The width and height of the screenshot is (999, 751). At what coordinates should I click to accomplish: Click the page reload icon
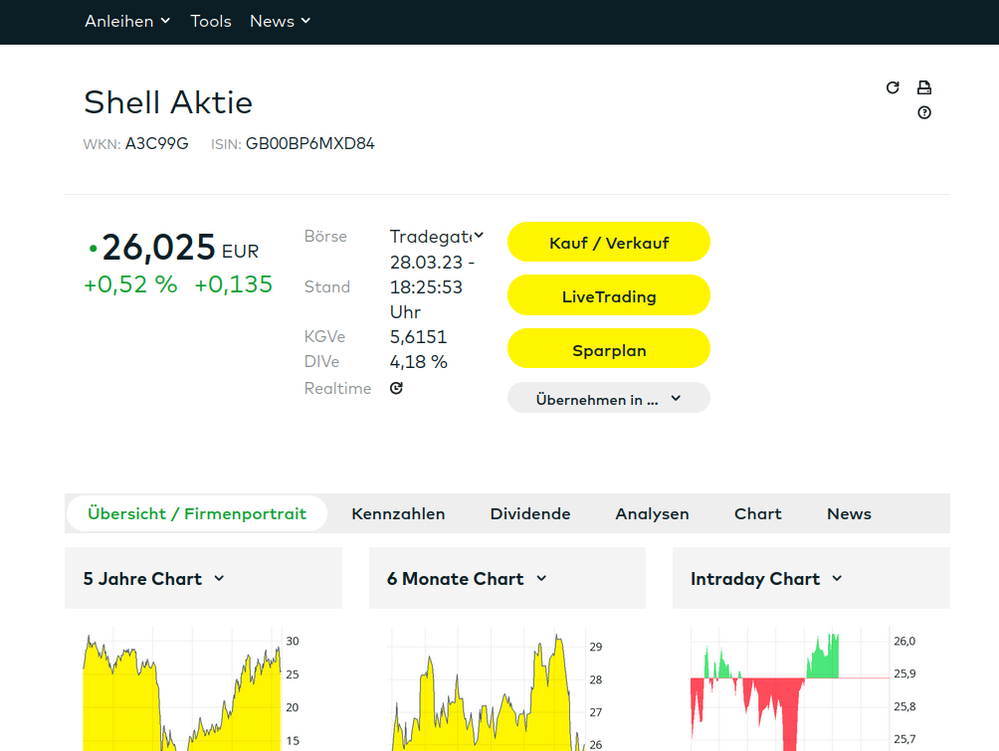(x=892, y=88)
